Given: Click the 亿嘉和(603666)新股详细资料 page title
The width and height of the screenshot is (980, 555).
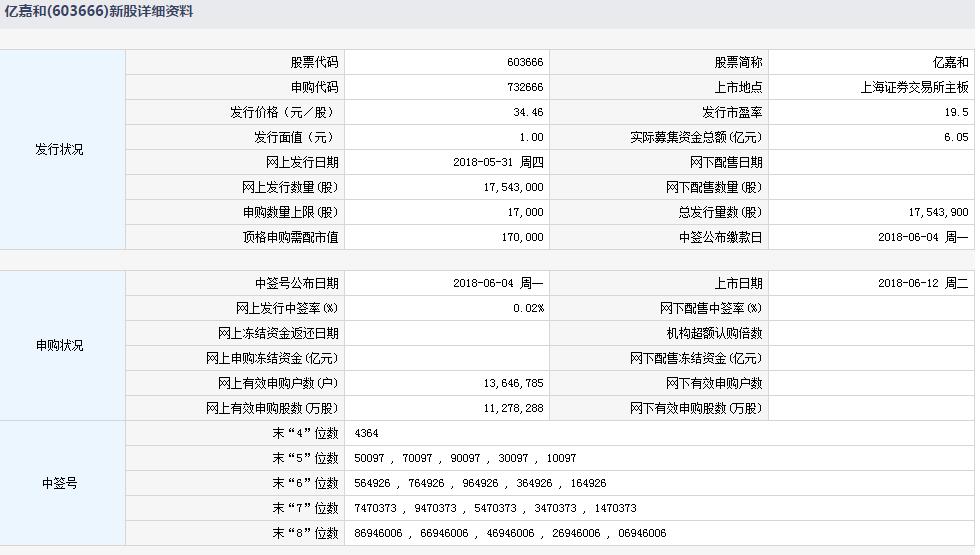Looking at the screenshot, I should pos(98,12).
